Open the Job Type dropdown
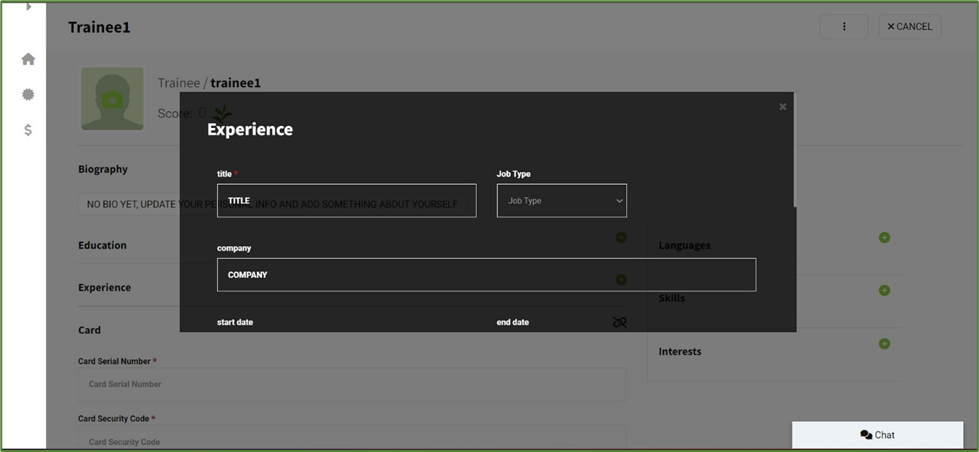The image size is (979, 452). pyautogui.click(x=561, y=201)
